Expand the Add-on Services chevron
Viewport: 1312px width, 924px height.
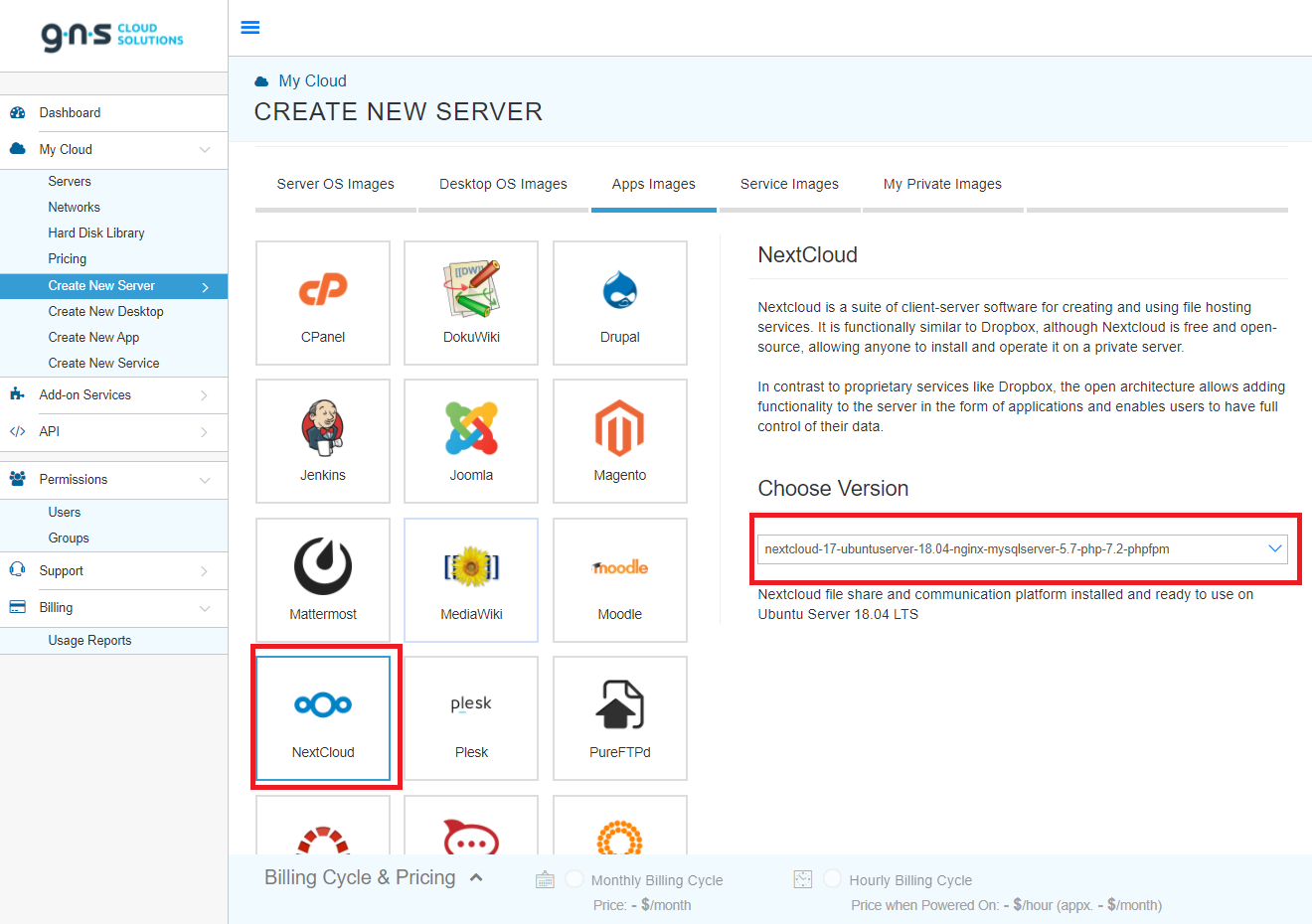(x=205, y=395)
